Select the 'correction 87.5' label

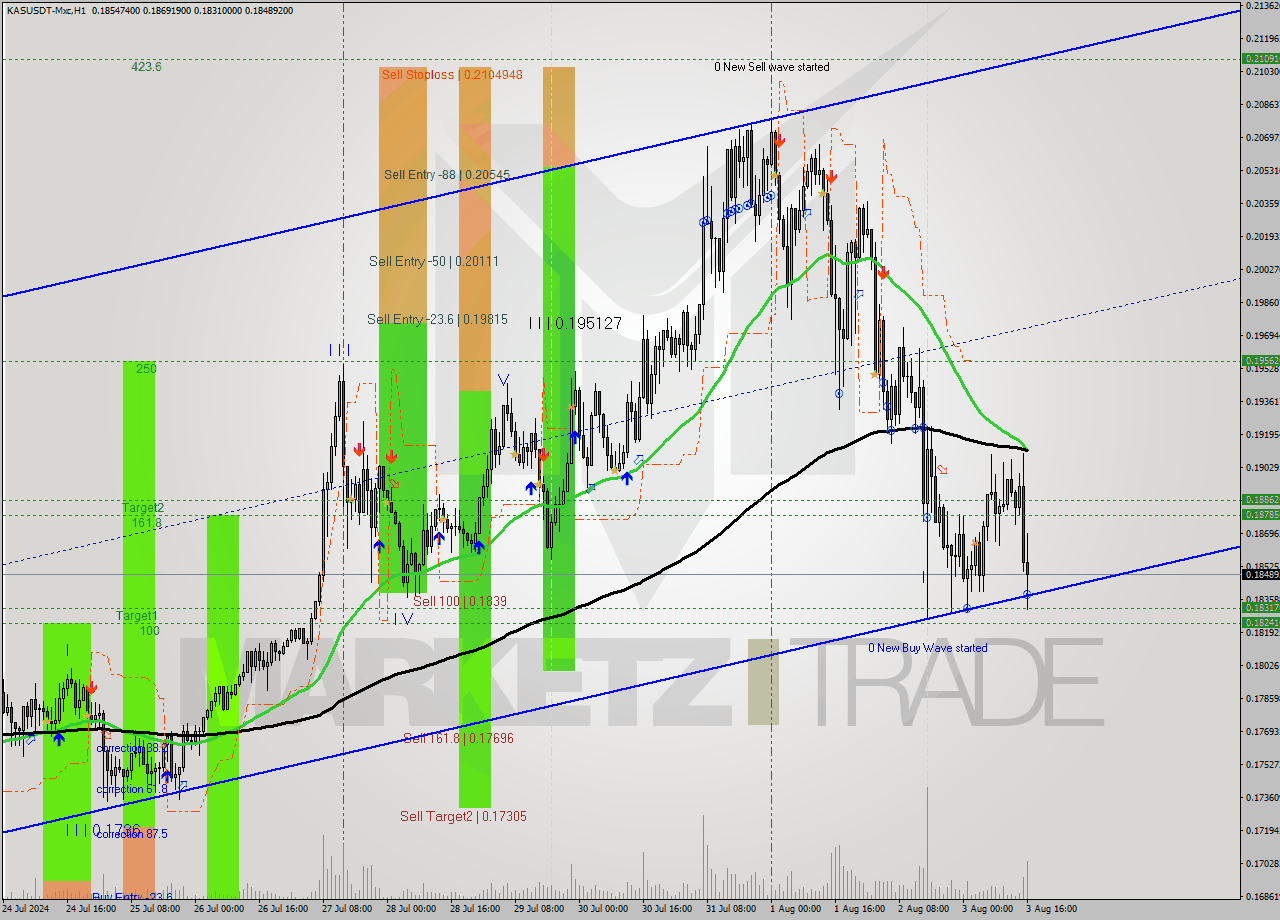[132, 833]
